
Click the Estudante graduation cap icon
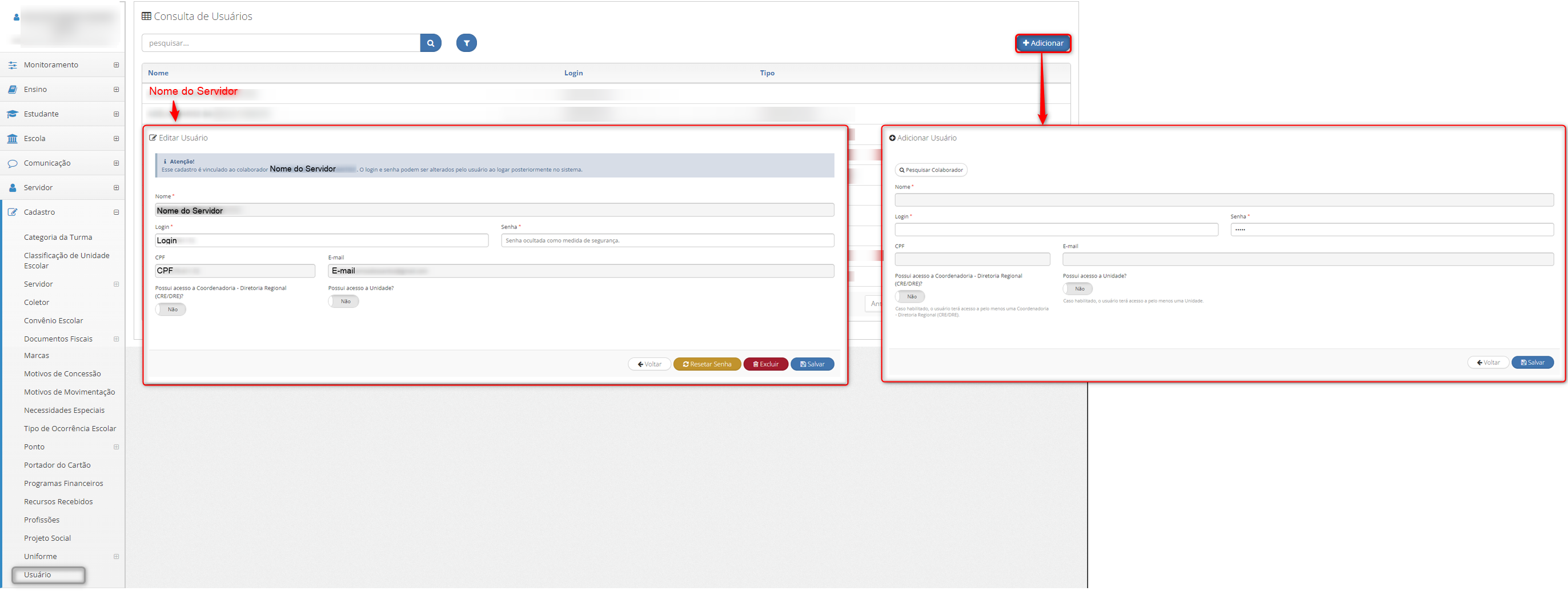coord(12,114)
